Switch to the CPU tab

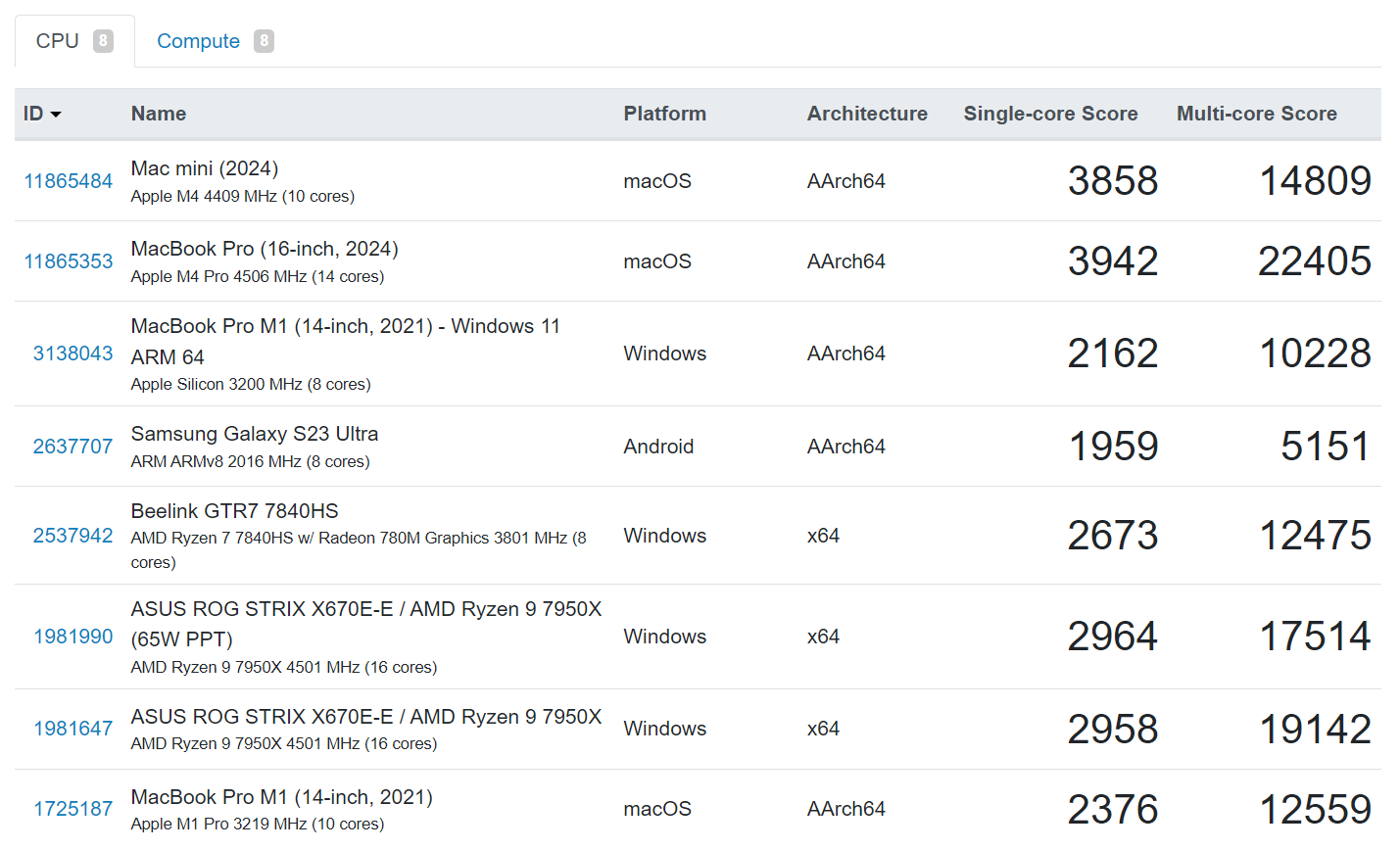click(74, 41)
